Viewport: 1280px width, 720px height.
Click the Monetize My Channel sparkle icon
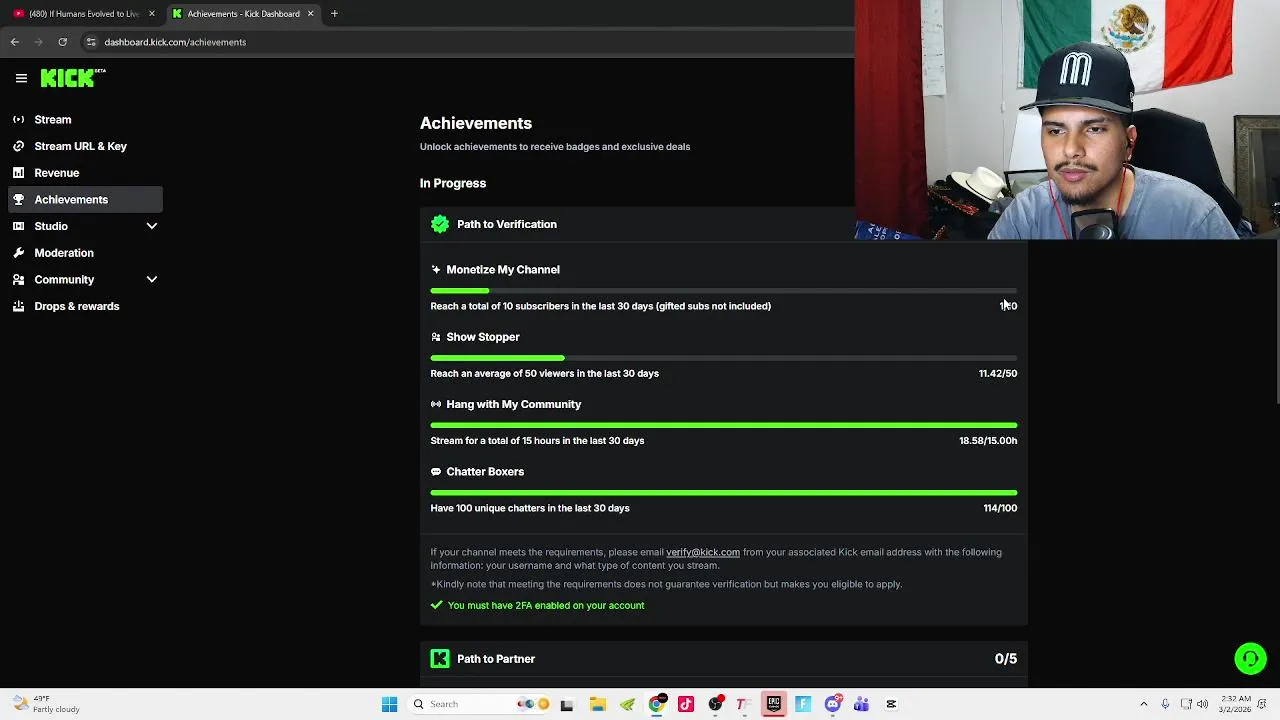pyautogui.click(x=436, y=269)
